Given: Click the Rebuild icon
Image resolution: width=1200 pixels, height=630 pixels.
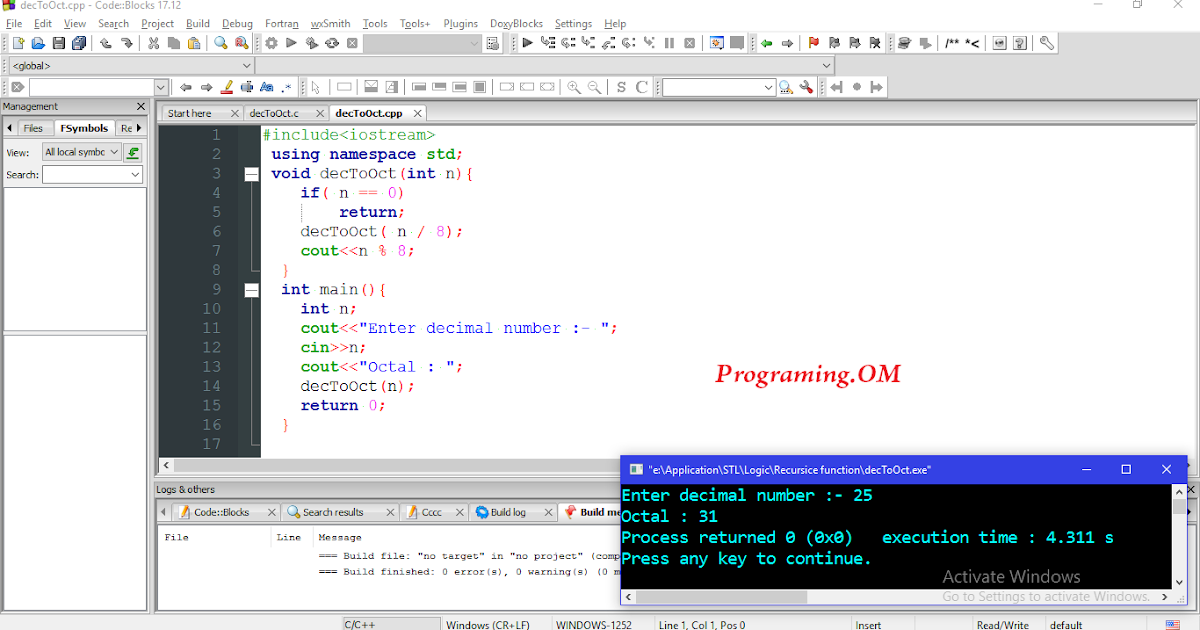Looking at the screenshot, I should 331,43.
